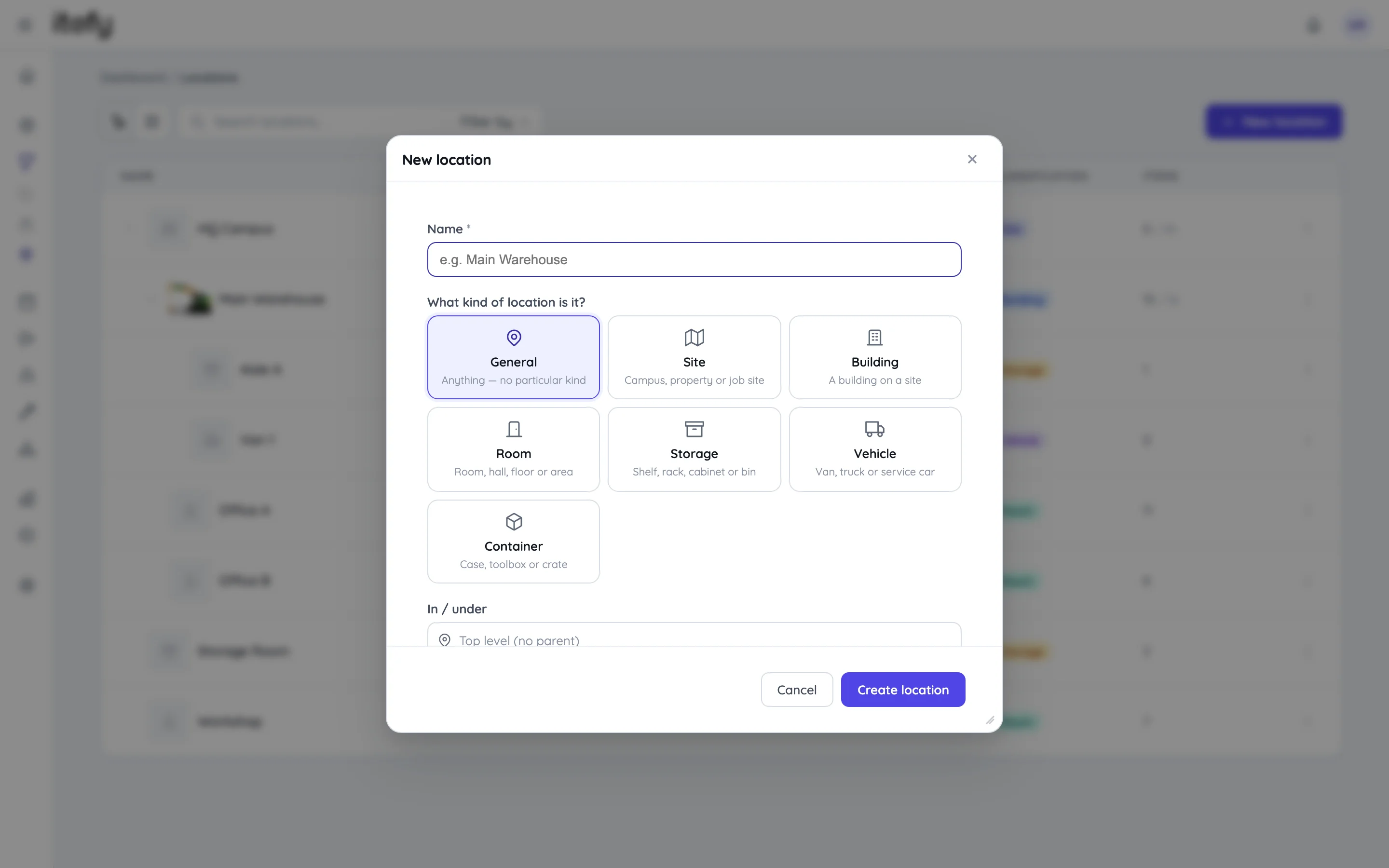The width and height of the screenshot is (1389, 868).
Task: Toggle the hamburger menu icon
Action: [x=25, y=25]
